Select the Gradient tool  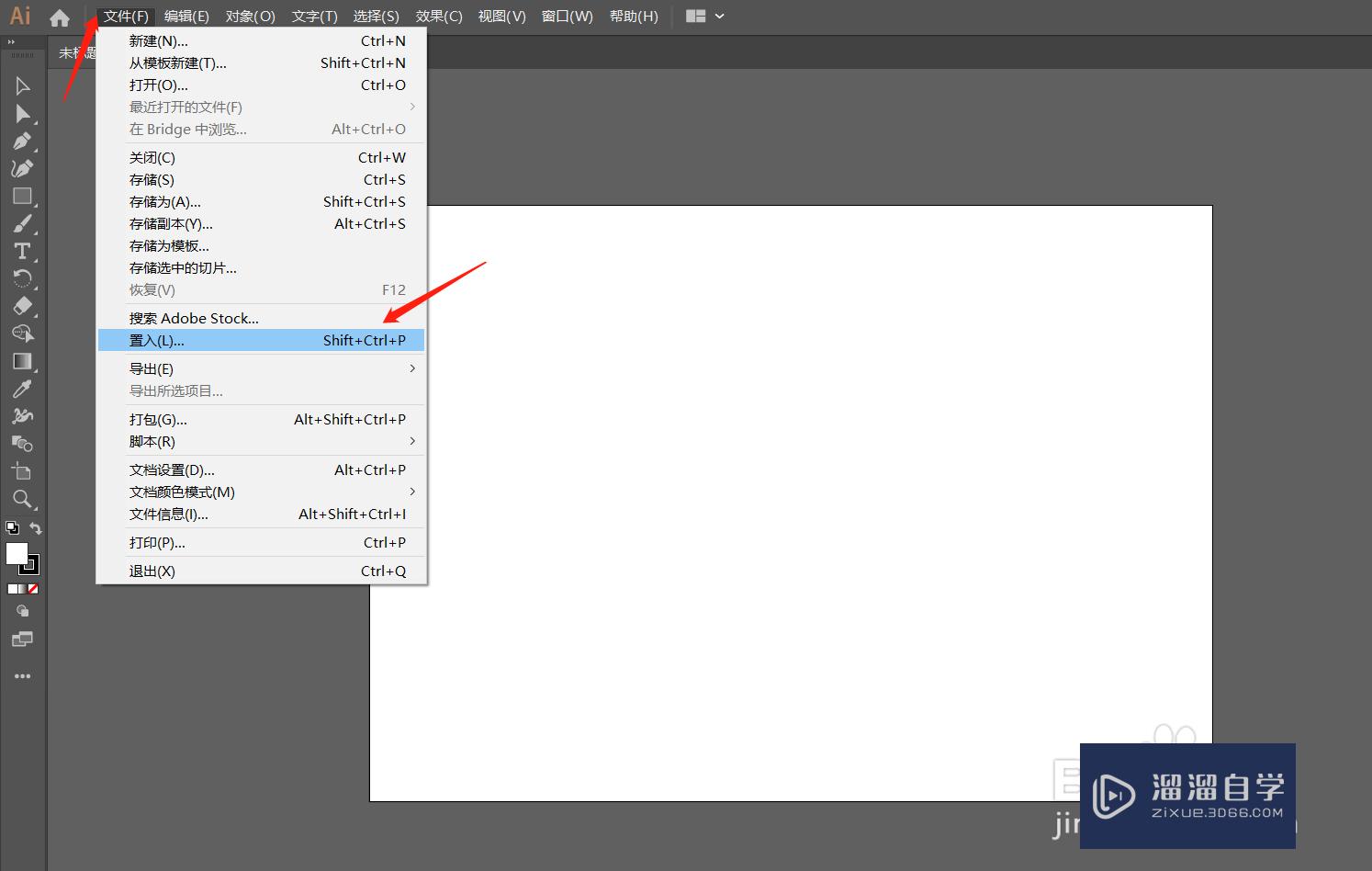pos(23,362)
